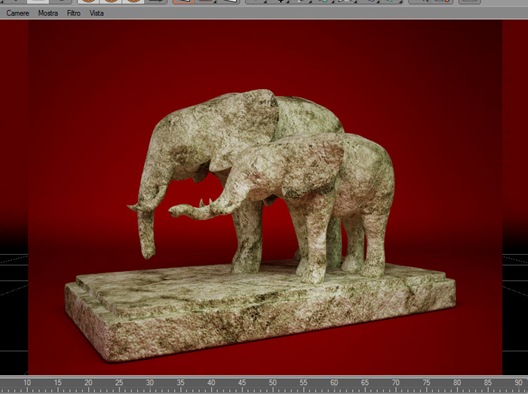Move playhead to frame 30 on ruler

(150, 383)
